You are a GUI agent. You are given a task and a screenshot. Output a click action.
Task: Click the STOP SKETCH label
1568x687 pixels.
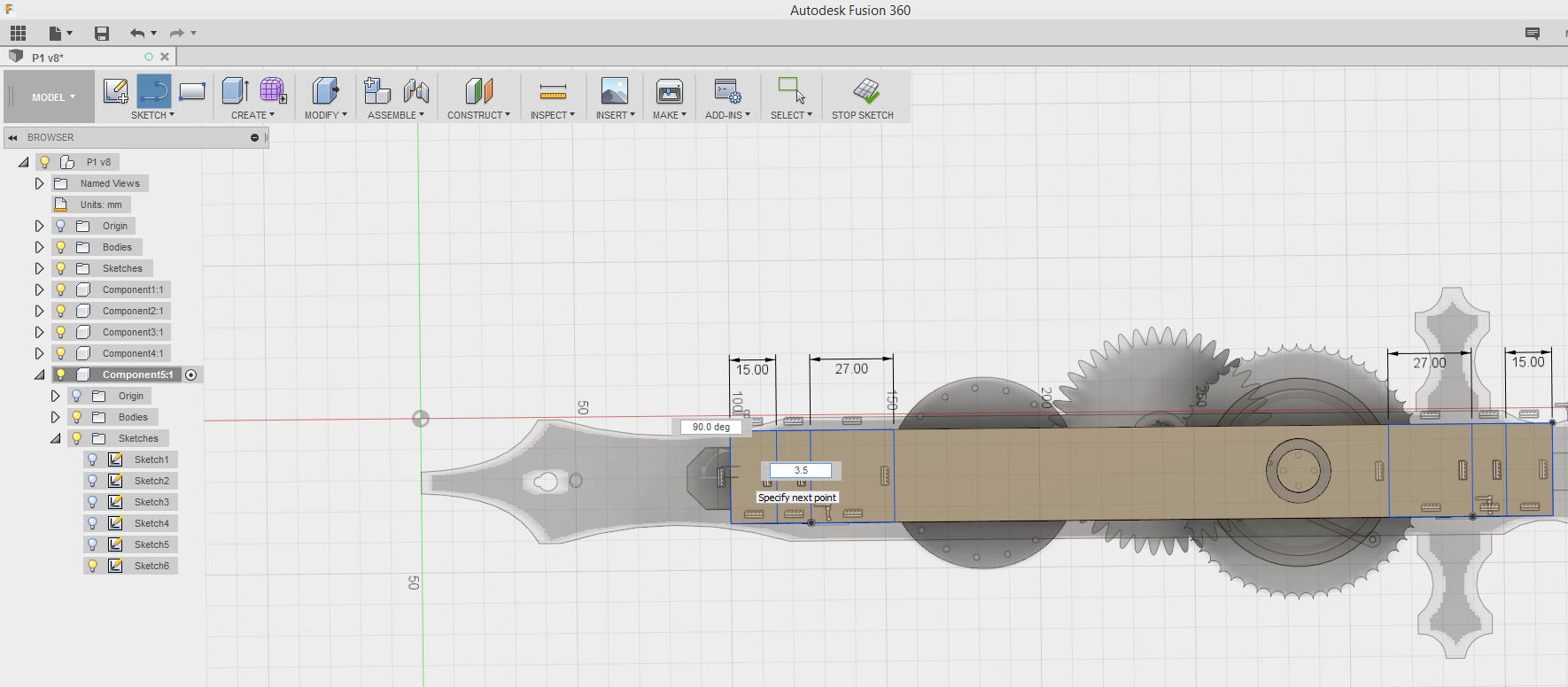pos(862,115)
